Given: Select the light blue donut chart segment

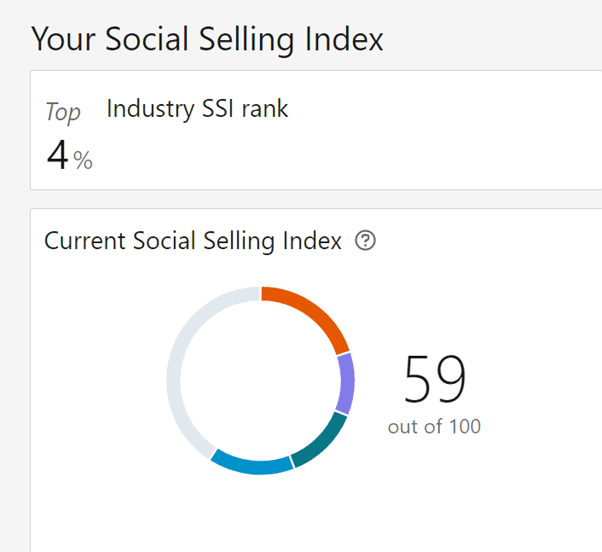Looking at the screenshot, I should 250,464.
